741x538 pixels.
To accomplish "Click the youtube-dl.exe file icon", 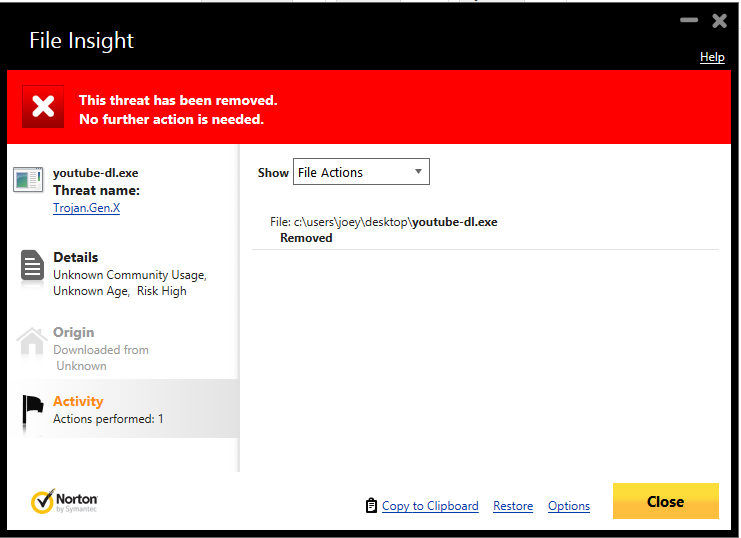I will tap(28, 181).
